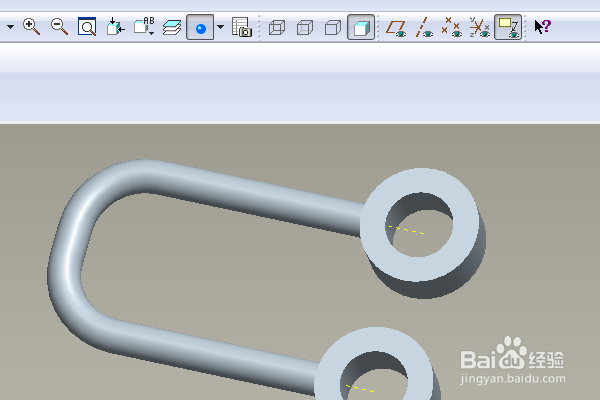Toggle annotation element display button

point(508,27)
